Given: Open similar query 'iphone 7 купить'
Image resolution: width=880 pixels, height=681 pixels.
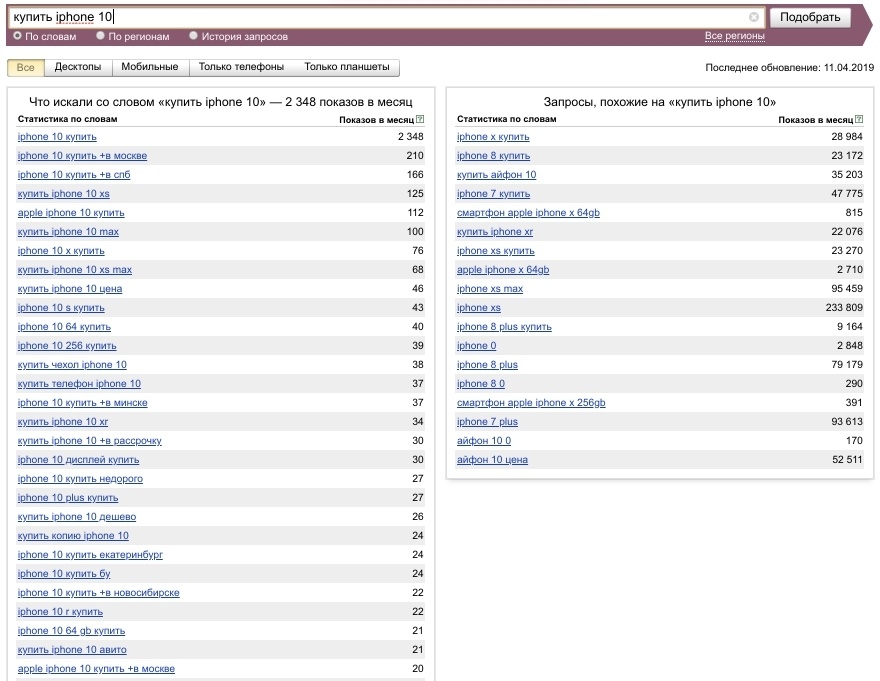Looking at the screenshot, I should pos(493,194).
